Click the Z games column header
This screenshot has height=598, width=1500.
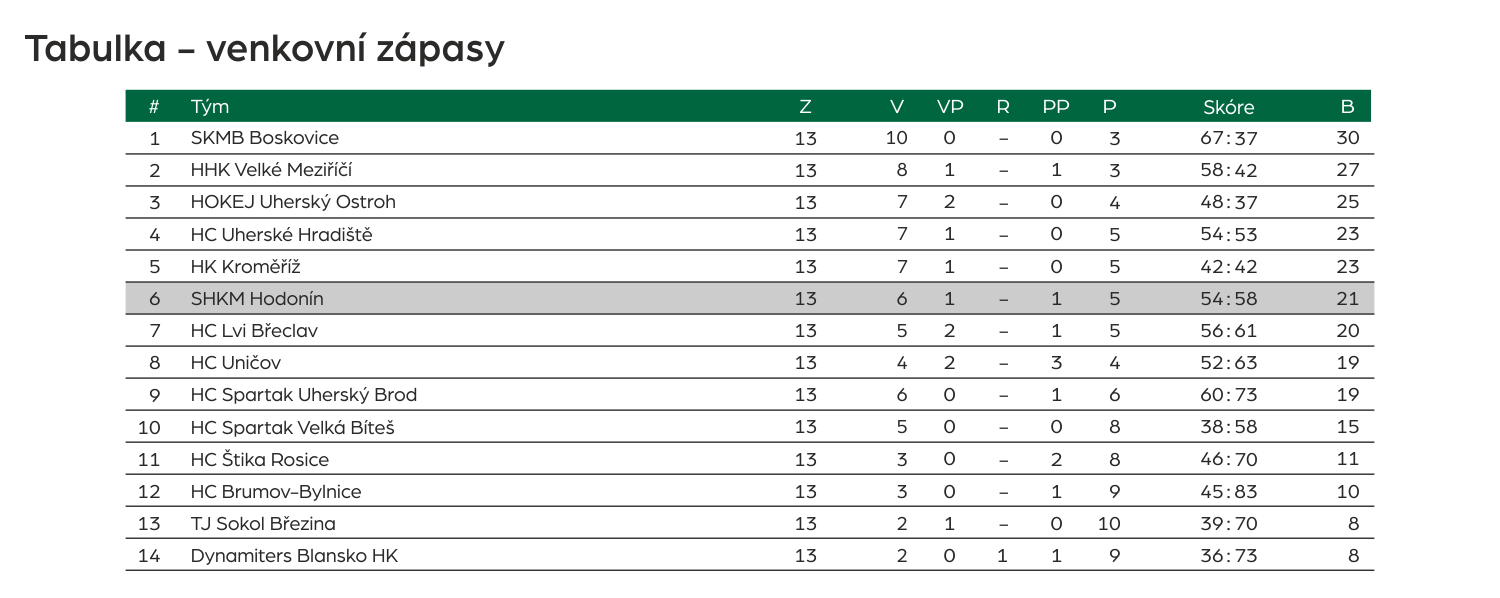(x=805, y=107)
